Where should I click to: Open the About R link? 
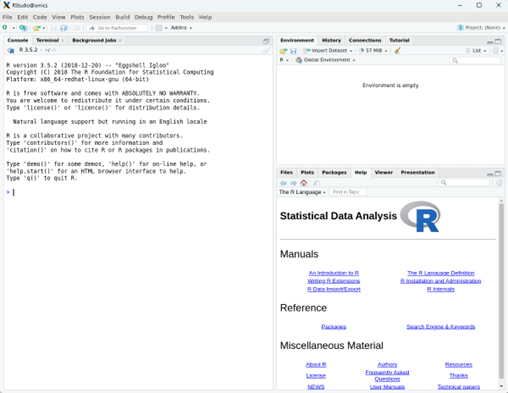(316, 365)
